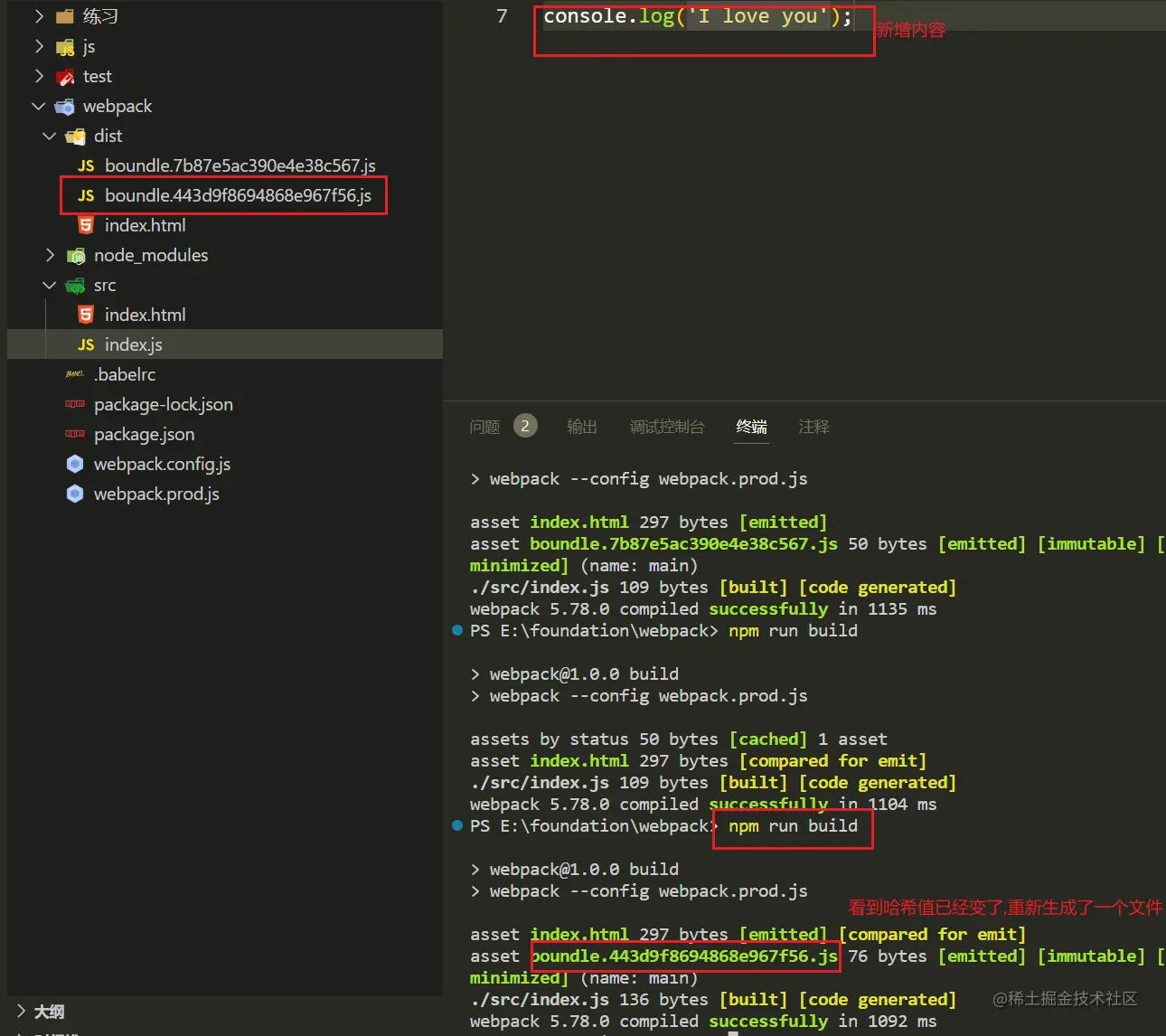The height and width of the screenshot is (1036, 1166).
Task: Click 'webpack 5.78.0 compiled successfully in 1092 ms'
Action: 703,1022
